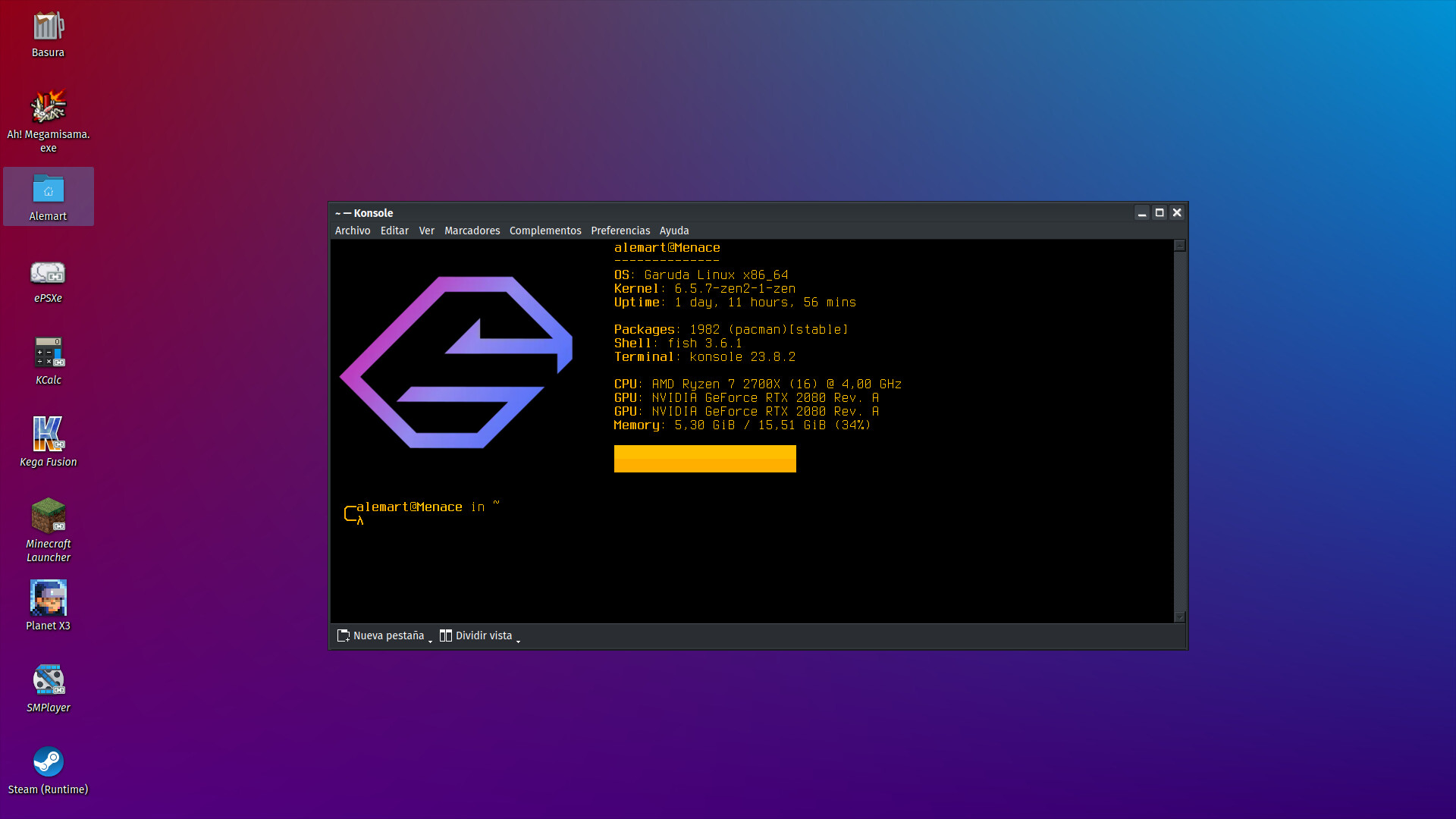
Task: Click the terminal prompt line 'alemart@Menace in ~'
Action: pos(428,507)
